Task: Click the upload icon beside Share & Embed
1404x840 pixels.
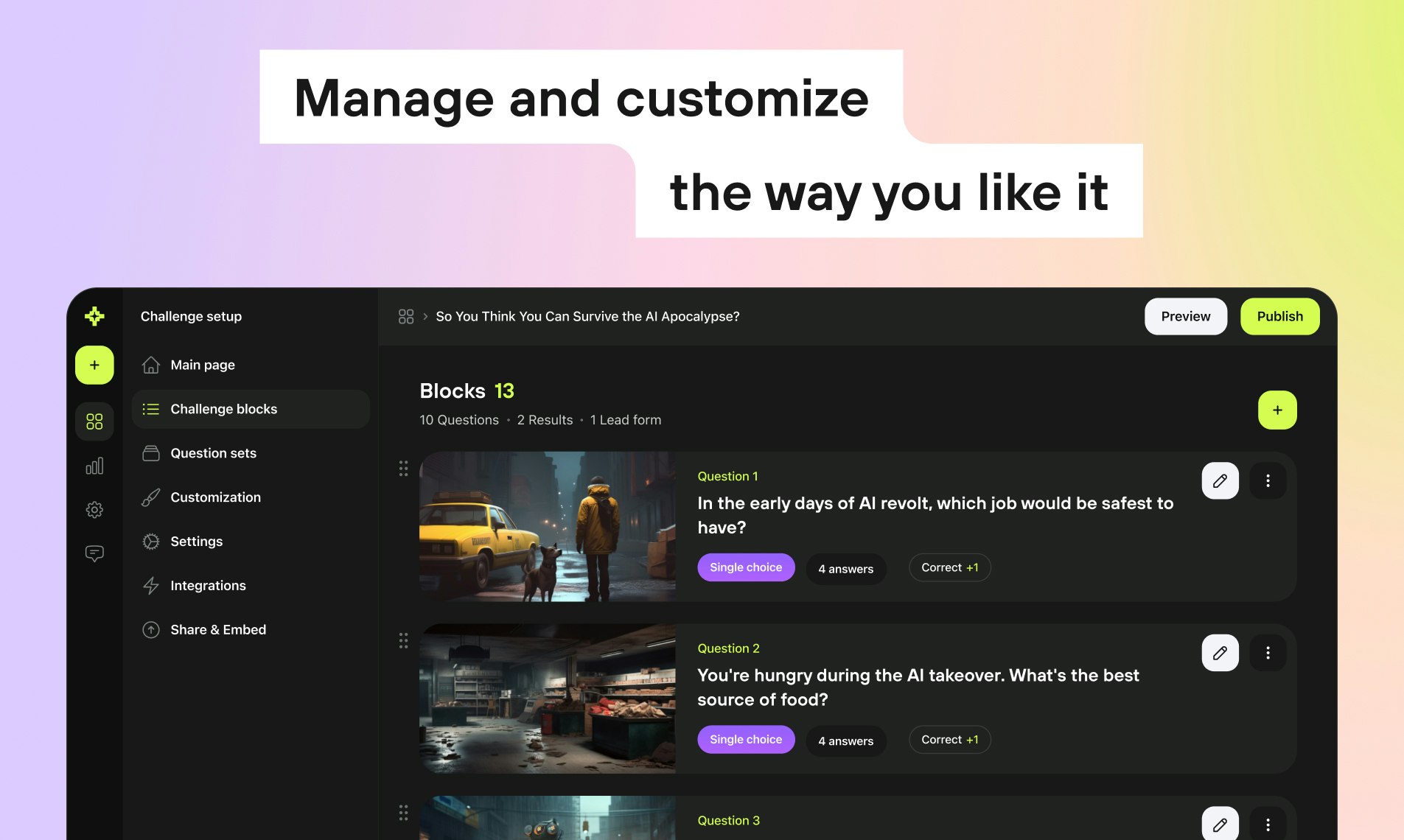Action: 151,630
